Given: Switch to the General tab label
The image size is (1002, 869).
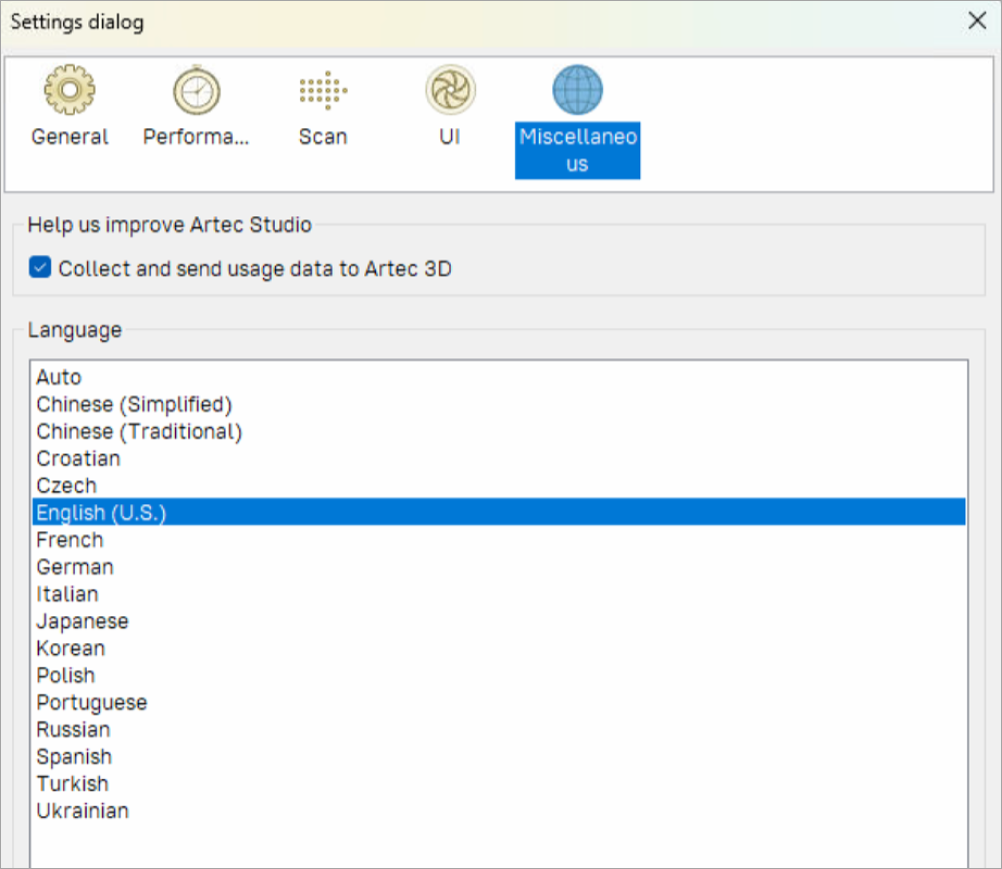Looking at the screenshot, I should (70, 137).
